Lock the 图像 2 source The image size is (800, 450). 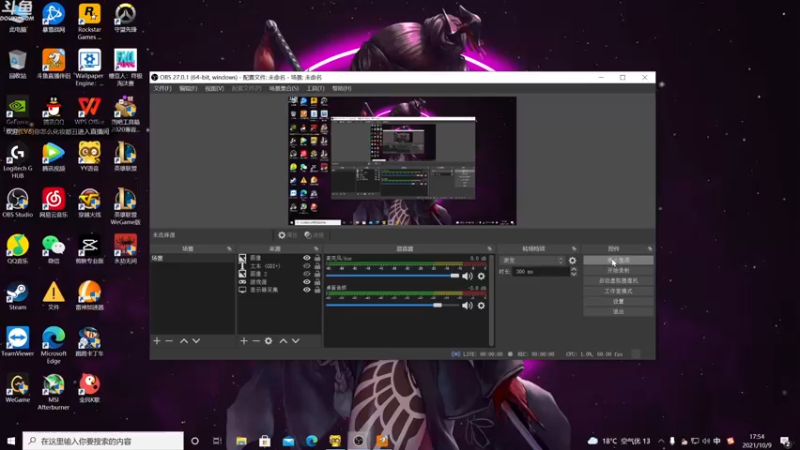coord(317,274)
